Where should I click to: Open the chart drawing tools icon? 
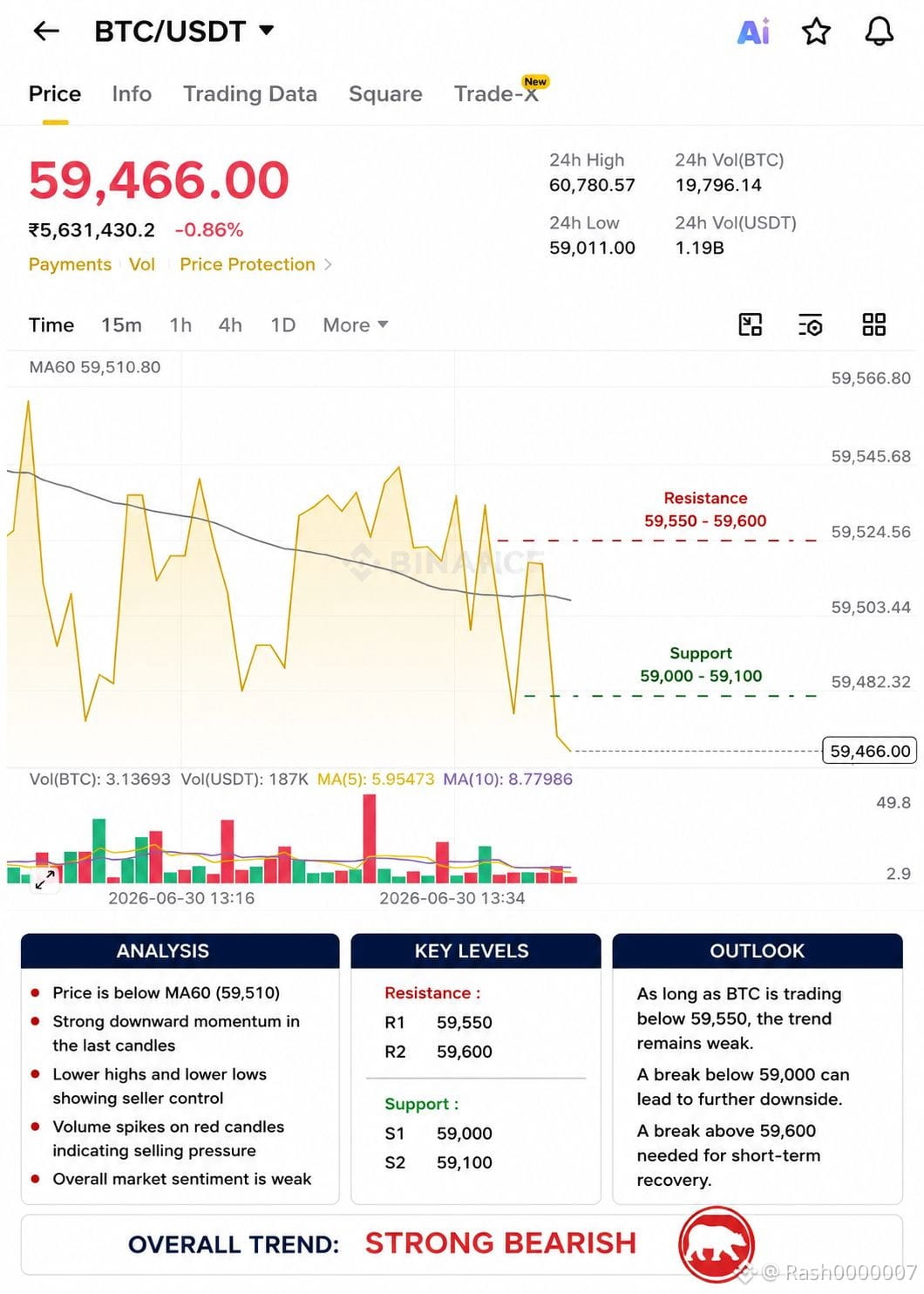click(x=751, y=325)
